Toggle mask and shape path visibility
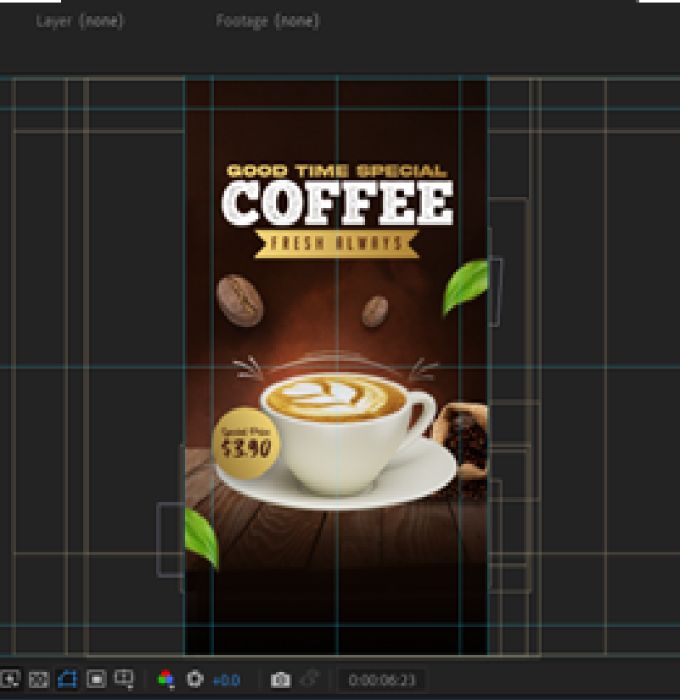The image size is (680, 700). click(67, 679)
